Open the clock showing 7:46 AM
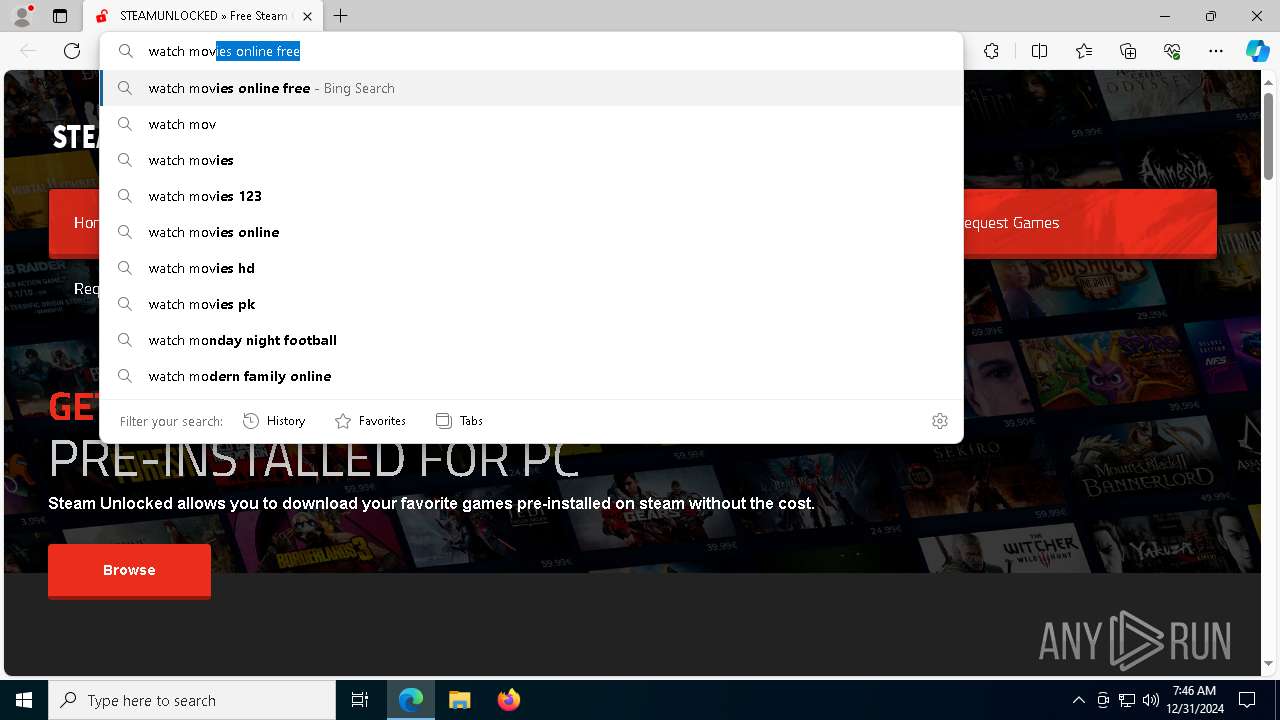 (x=1194, y=700)
